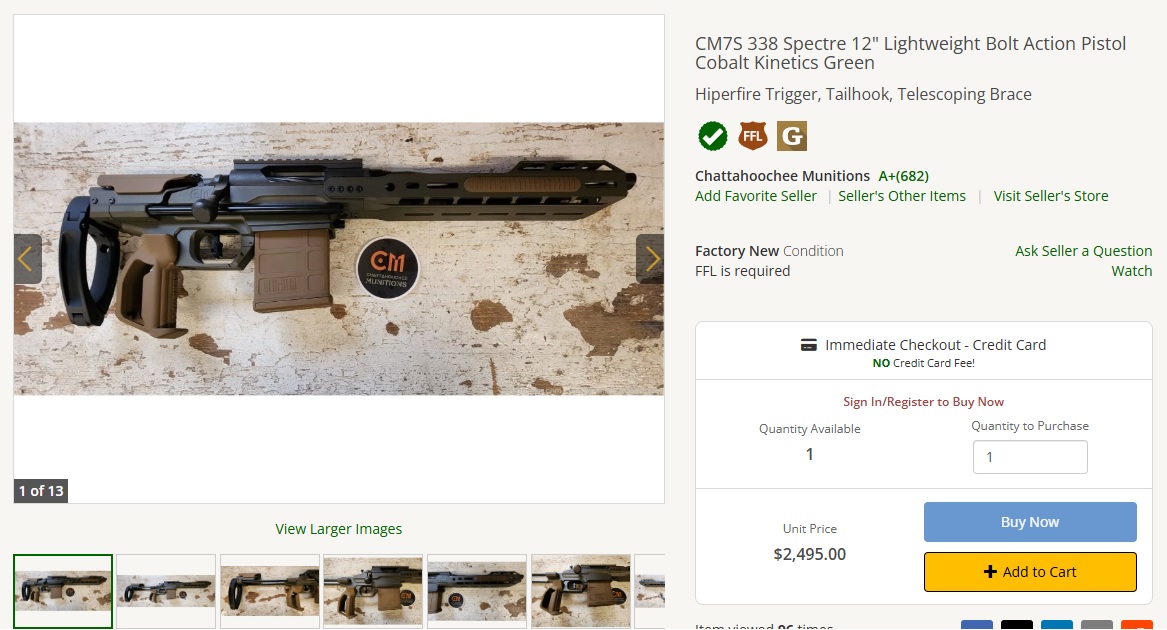
Task: Click the gold G seller badge
Action: tap(792, 136)
